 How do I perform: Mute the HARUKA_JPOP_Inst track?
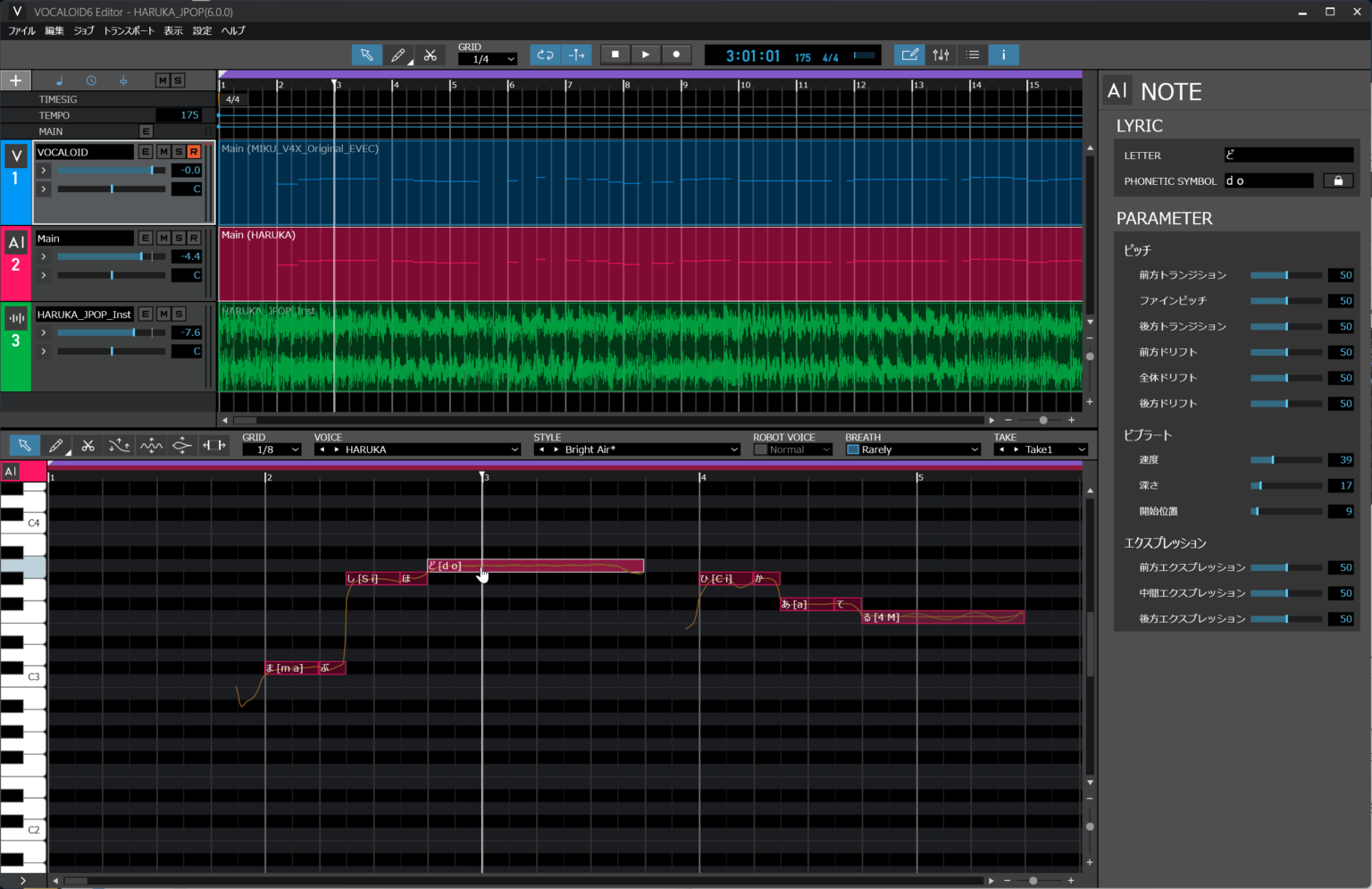click(x=163, y=315)
